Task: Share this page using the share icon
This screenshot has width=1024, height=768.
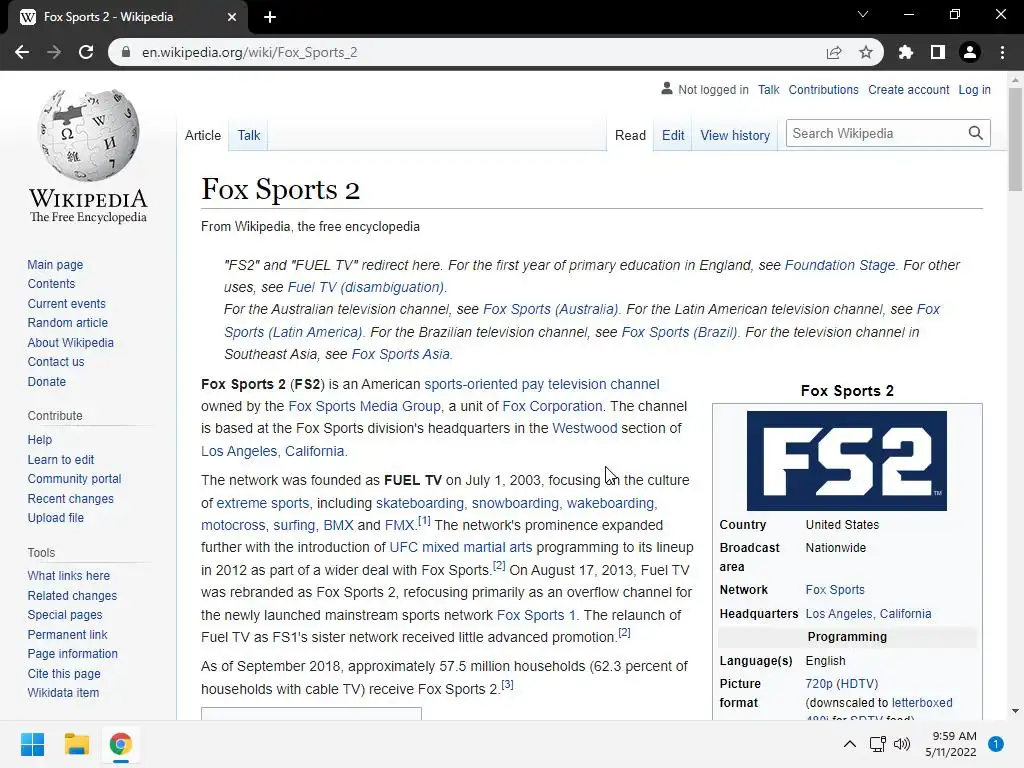Action: pyautogui.click(x=834, y=52)
